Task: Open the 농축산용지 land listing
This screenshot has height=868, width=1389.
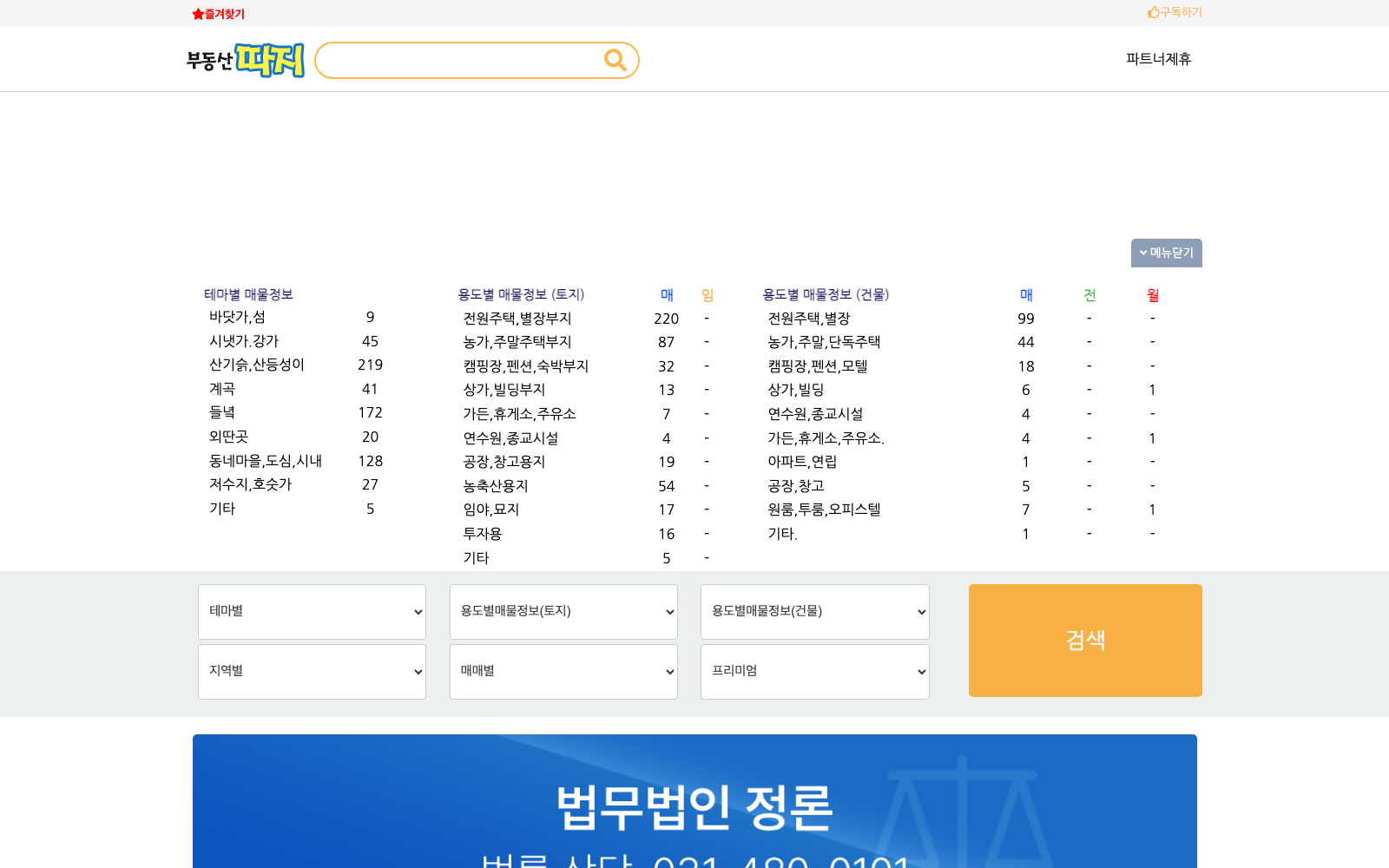Action: click(x=495, y=486)
